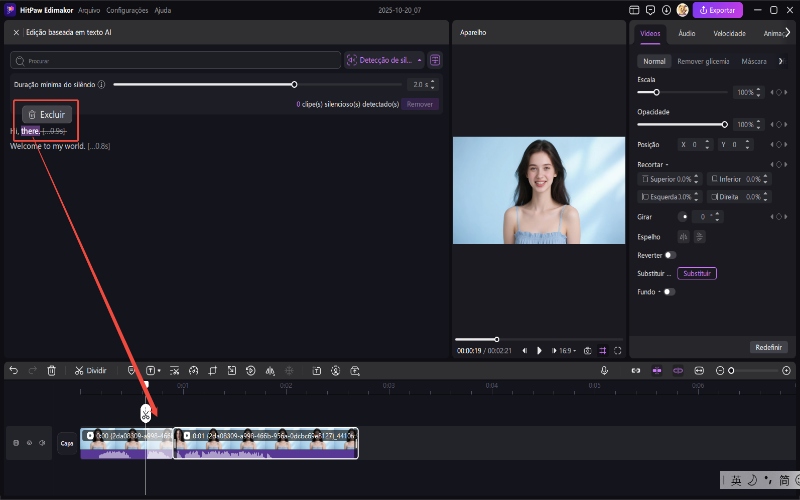800x500 pixels.
Task: Open the Arquivo menu
Action: [x=89, y=9]
